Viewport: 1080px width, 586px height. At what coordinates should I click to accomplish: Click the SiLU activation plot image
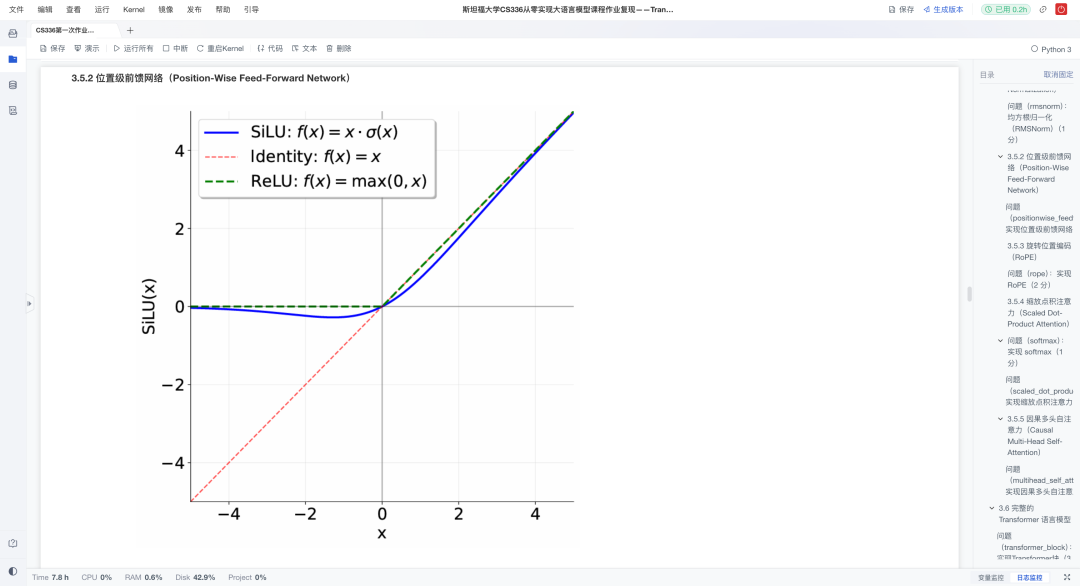point(357,326)
